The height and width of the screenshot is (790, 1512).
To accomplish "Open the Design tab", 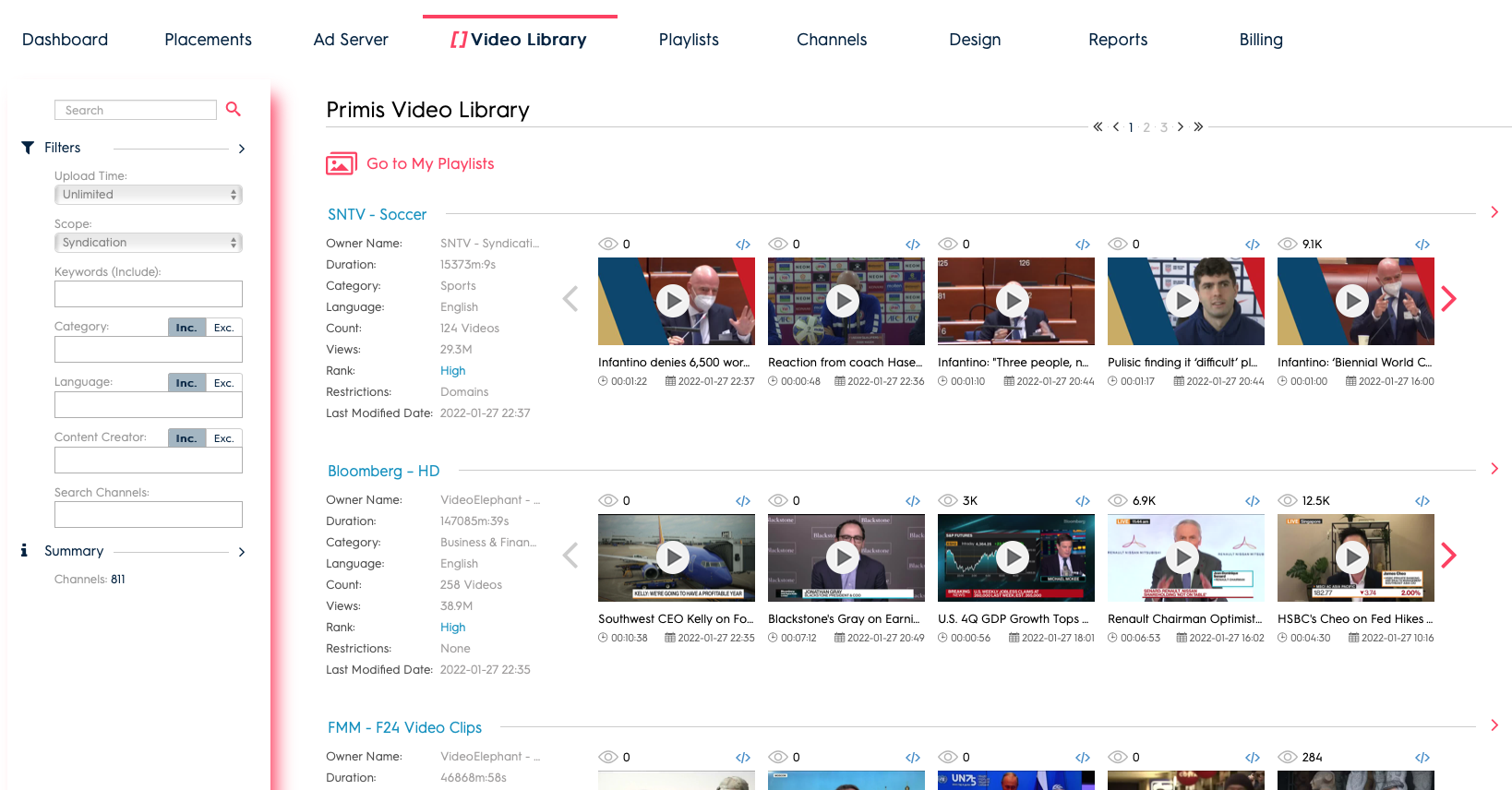I will click(x=975, y=40).
